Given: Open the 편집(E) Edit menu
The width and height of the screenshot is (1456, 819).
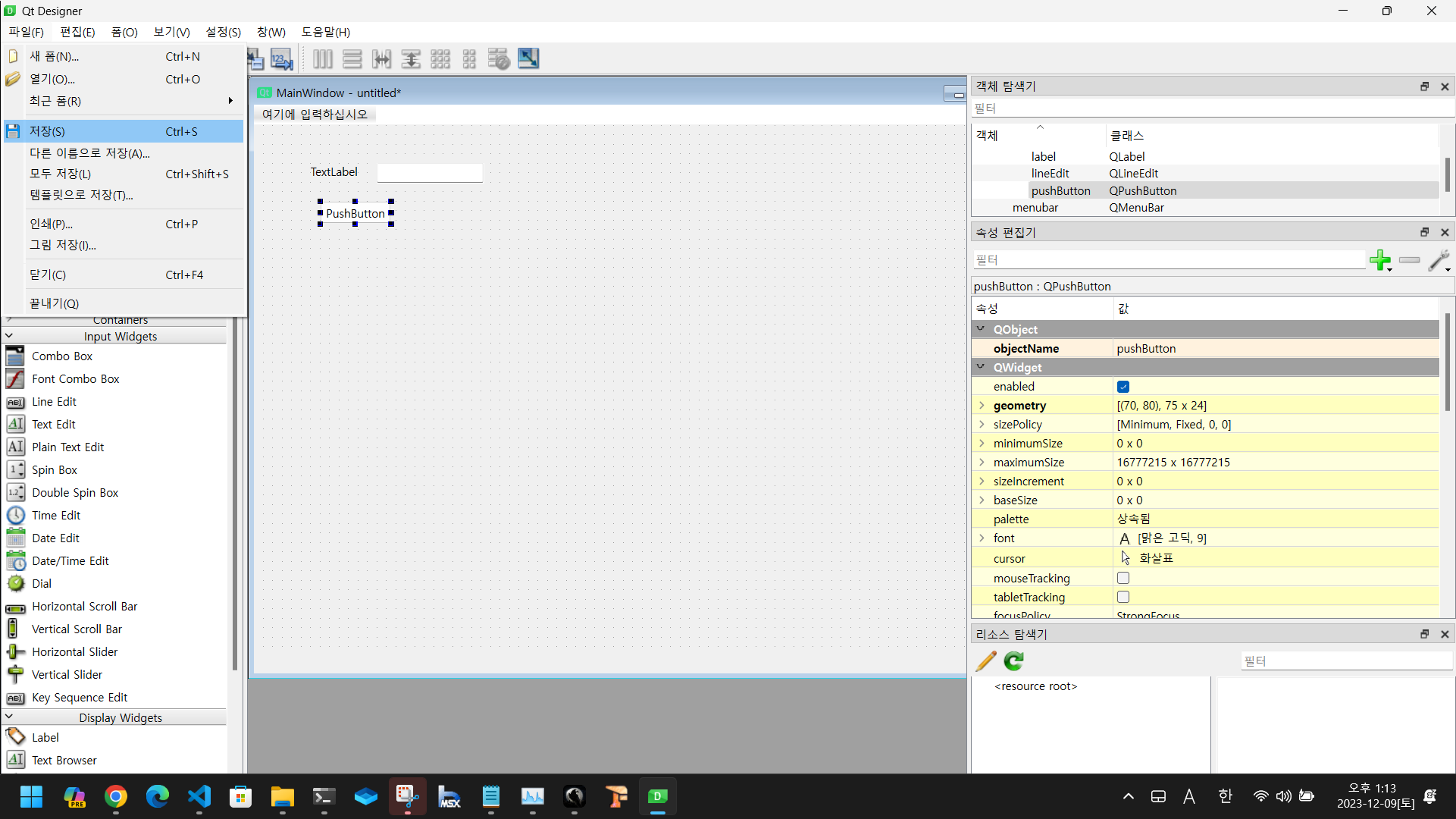Looking at the screenshot, I should point(77,32).
